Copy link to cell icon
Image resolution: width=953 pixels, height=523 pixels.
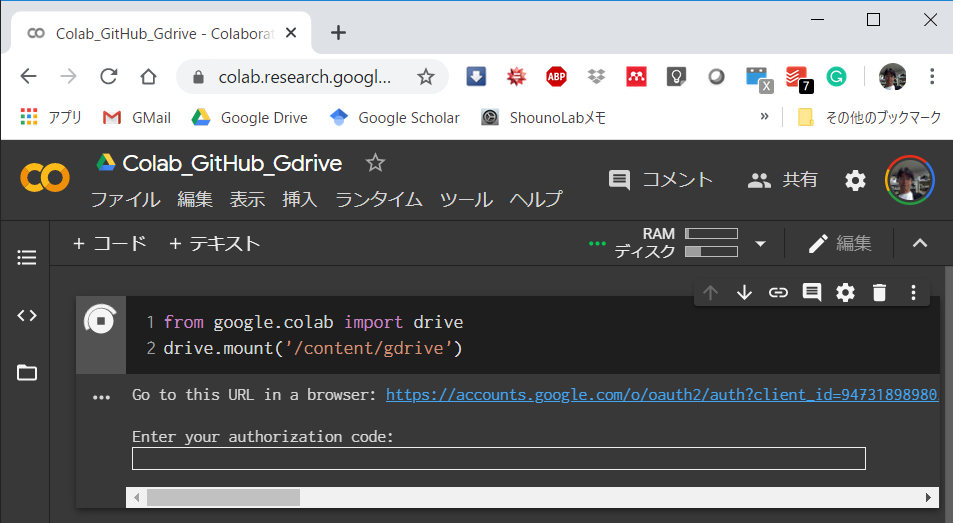click(x=778, y=293)
